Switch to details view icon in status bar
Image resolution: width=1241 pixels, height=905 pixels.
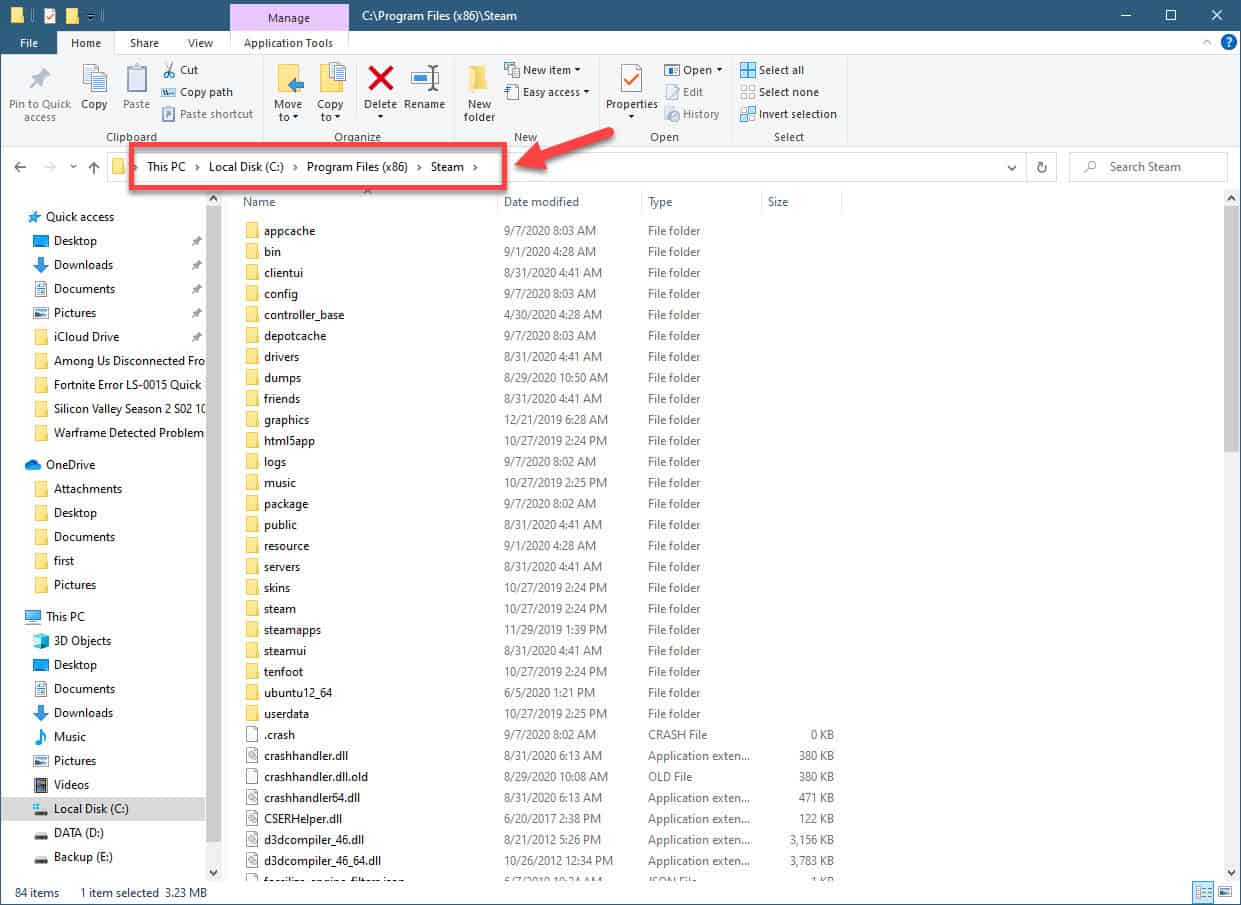(x=1203, y=892)
